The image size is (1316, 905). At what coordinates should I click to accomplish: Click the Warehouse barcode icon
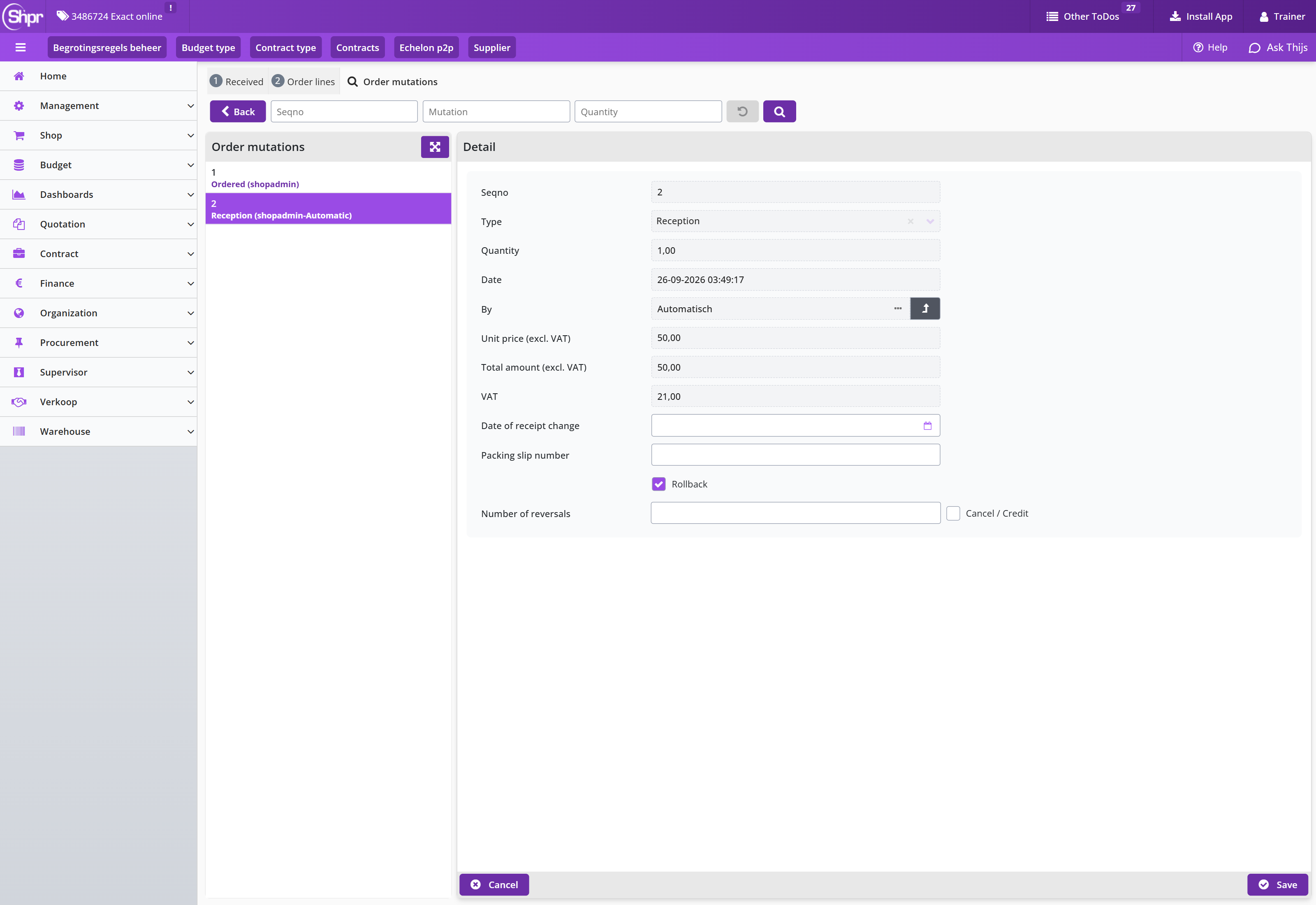click(19, 432)
